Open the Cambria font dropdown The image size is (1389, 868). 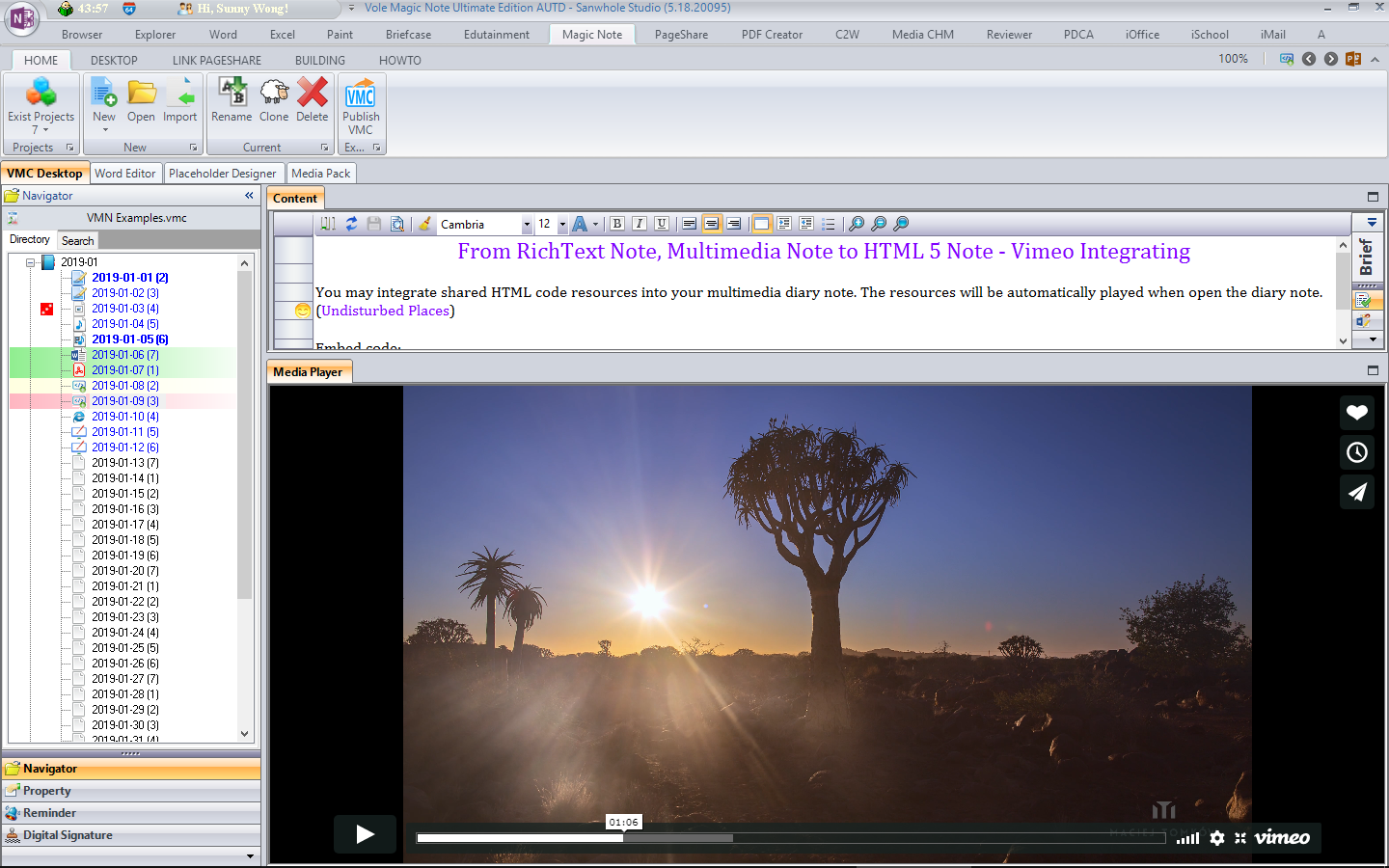click(527, 225)
